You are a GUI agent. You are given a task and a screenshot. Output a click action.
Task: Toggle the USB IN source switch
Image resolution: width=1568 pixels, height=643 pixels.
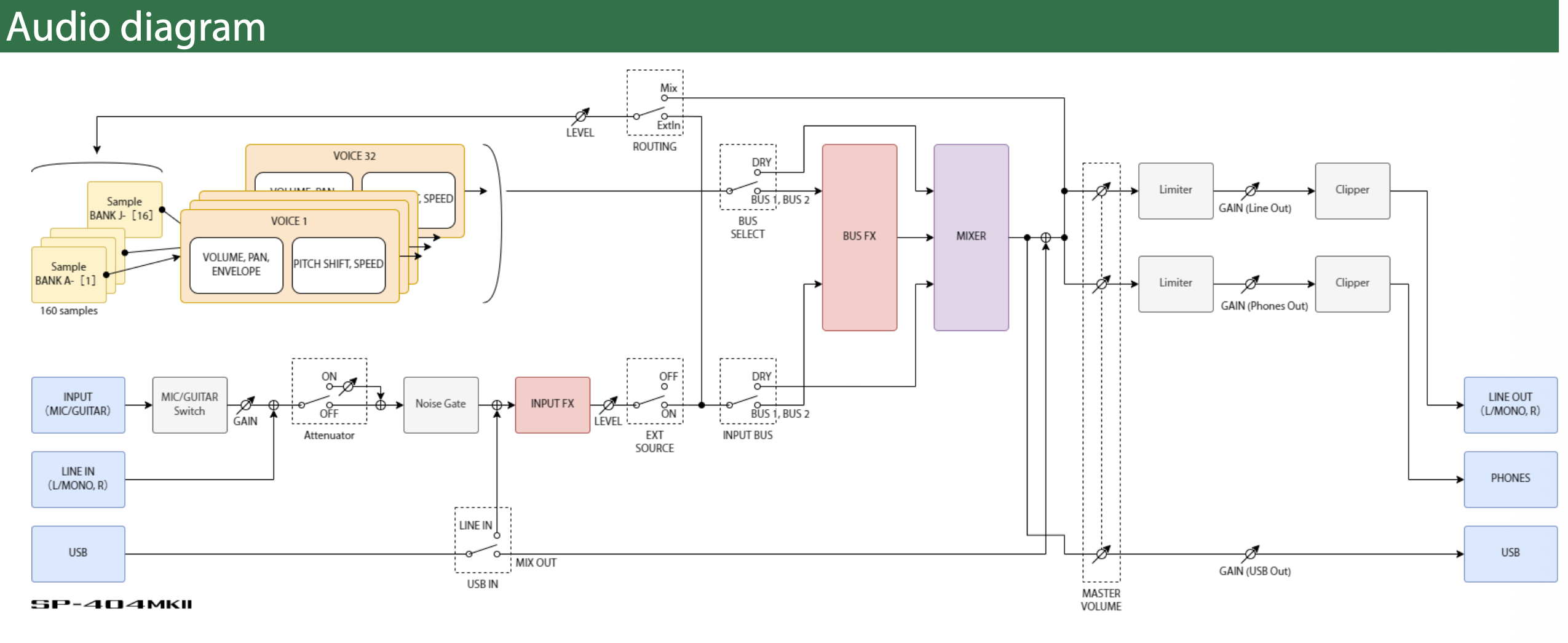tap(482, 549)
